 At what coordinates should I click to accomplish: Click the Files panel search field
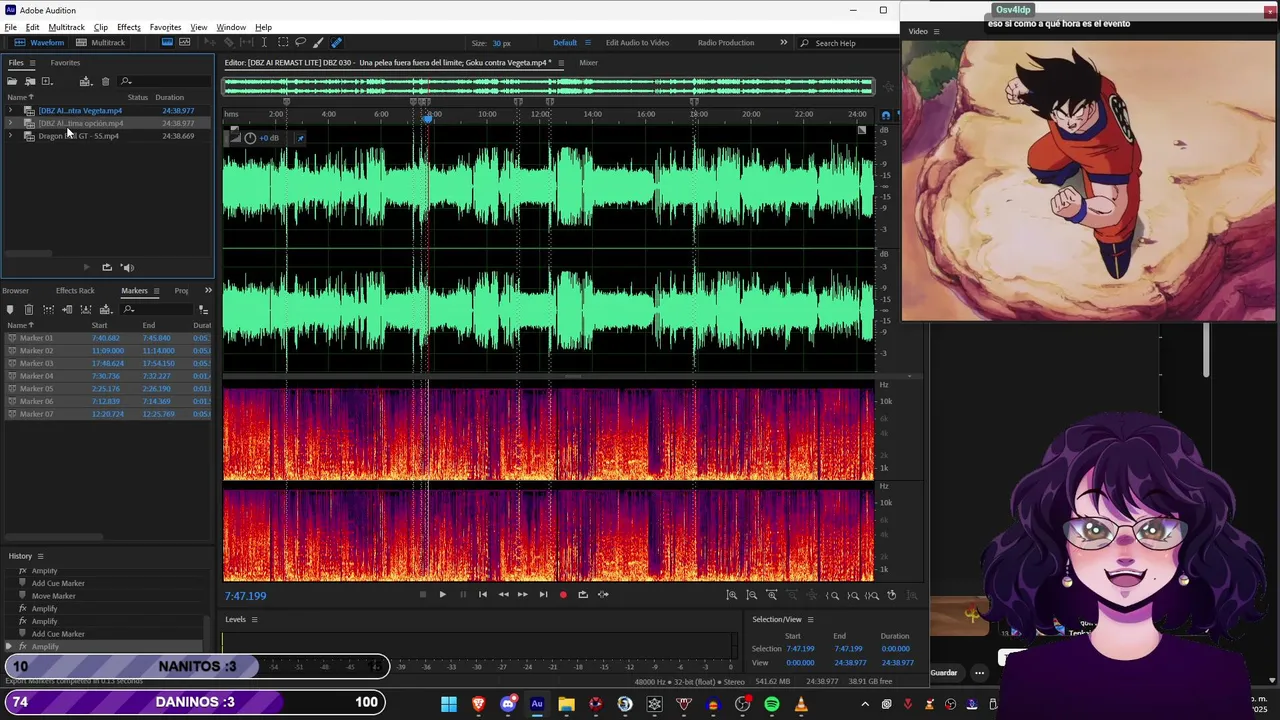tap(165, 81)
